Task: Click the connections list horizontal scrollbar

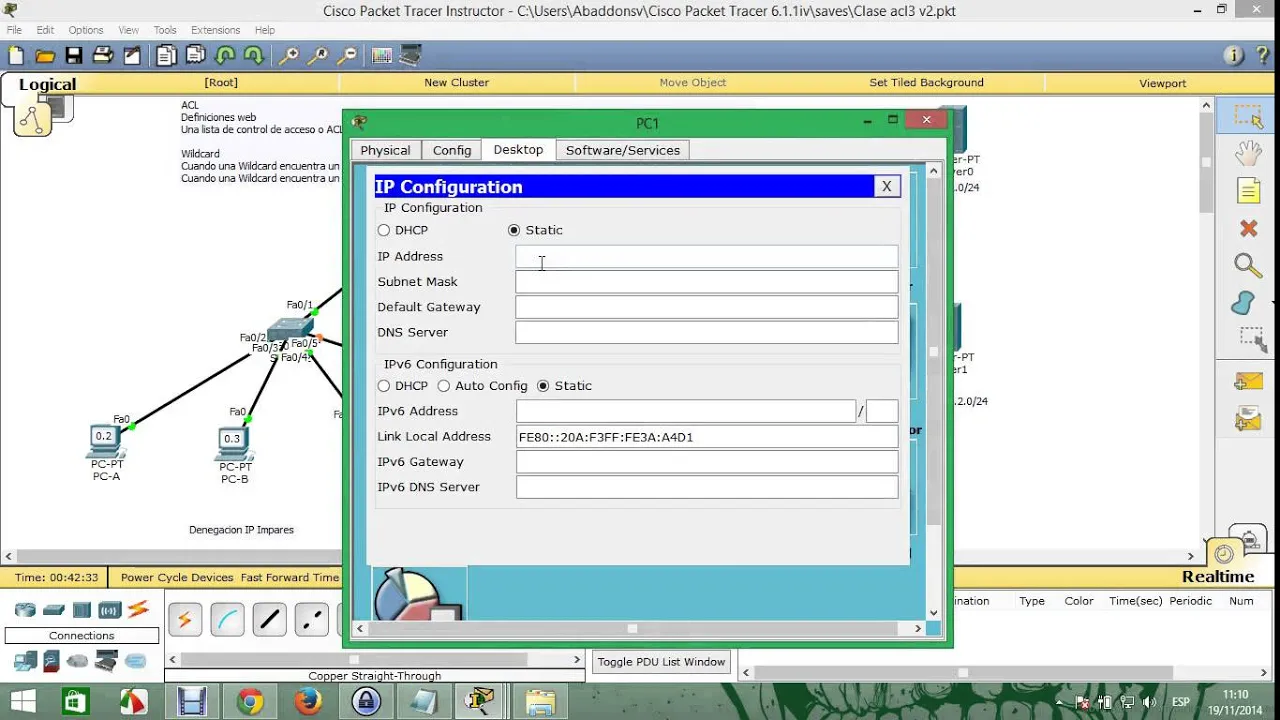Action: [x=375, y=660]
